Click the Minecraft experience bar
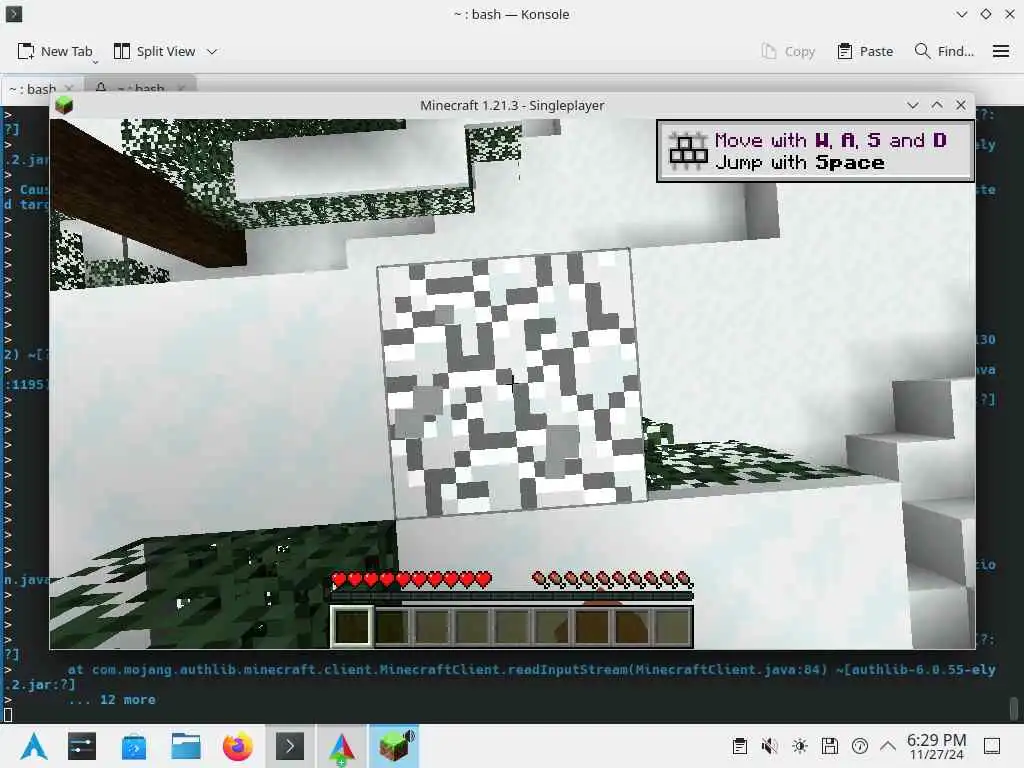 [512, 596]
